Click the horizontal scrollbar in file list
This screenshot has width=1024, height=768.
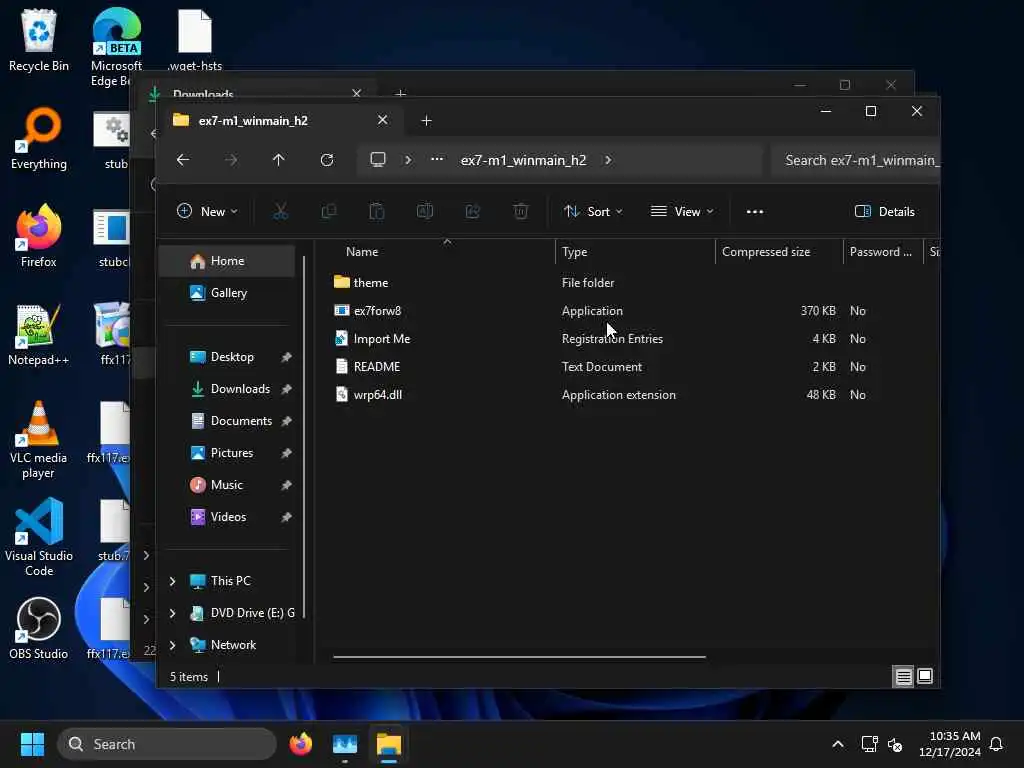pos(519,656)
